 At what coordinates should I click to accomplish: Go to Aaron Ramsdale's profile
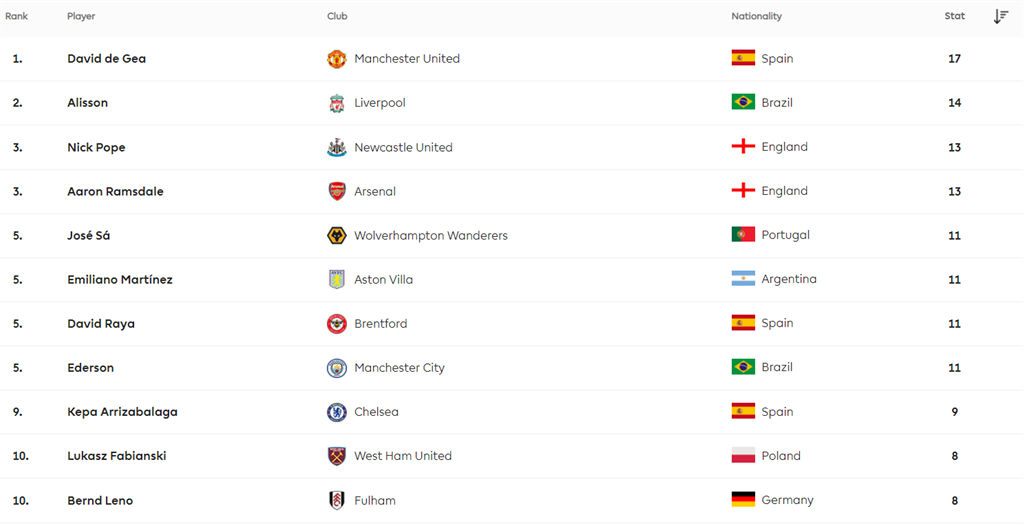click(x=115, y=191)
